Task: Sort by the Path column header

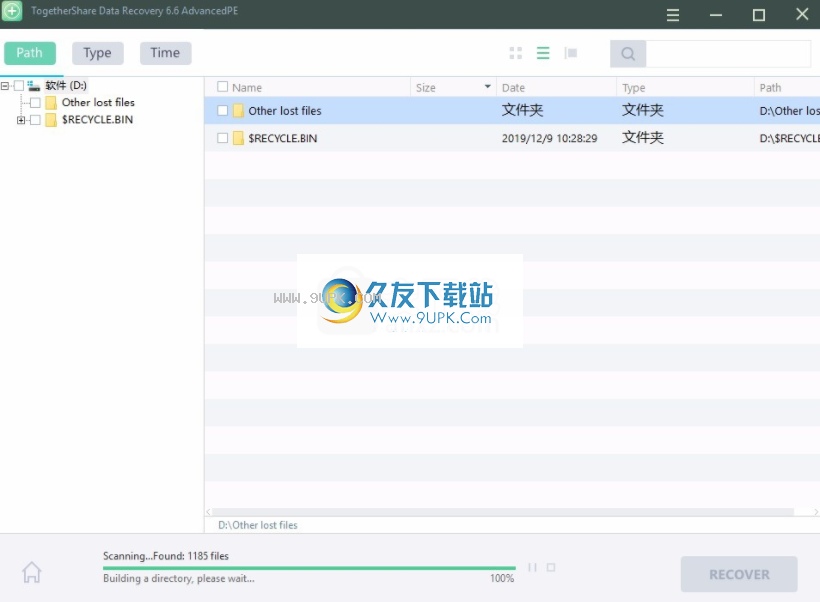Action: coord(770,88)
